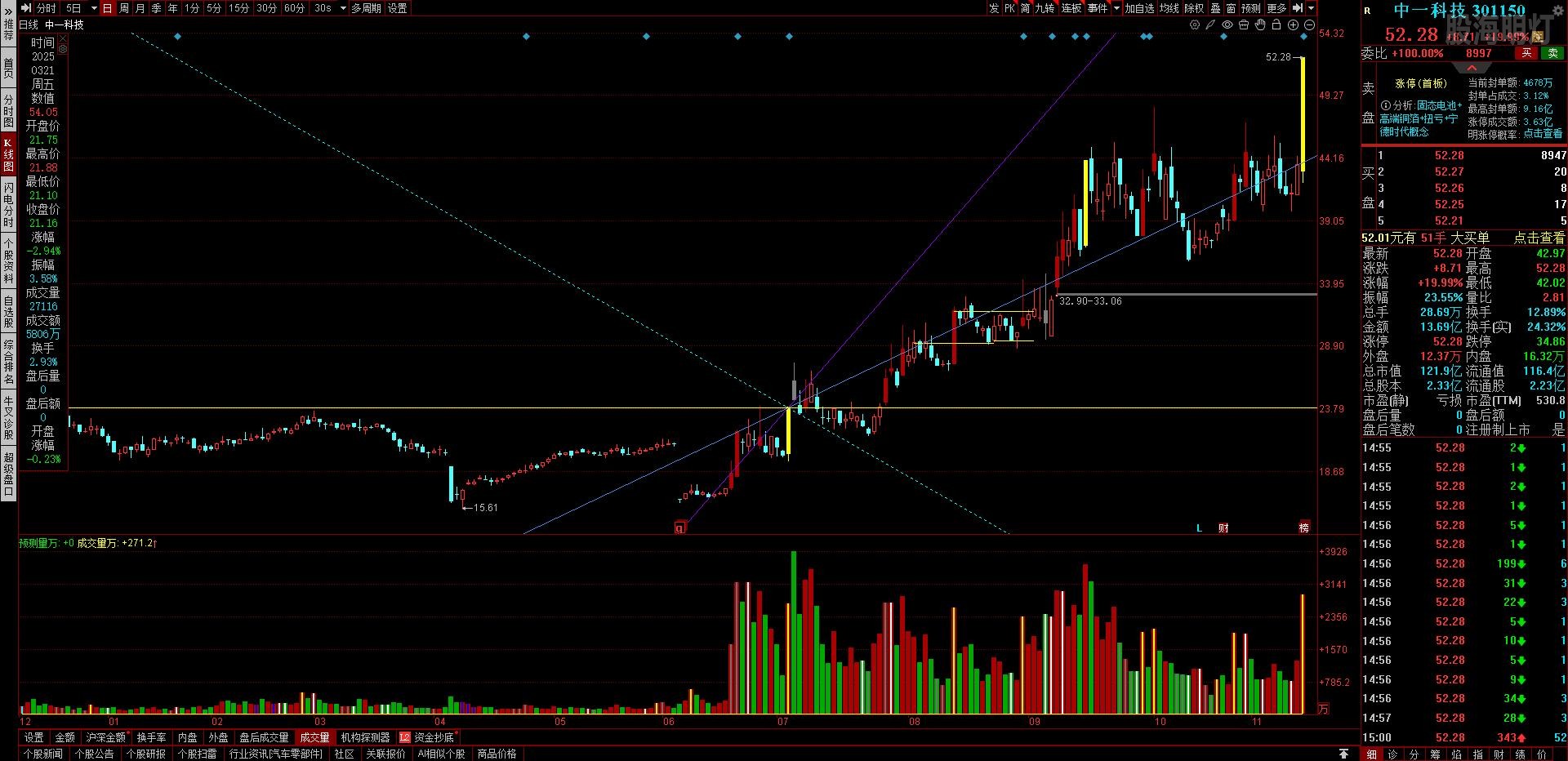
Task: Collapse the limit-up info panel chevron
Action: click(1472, 68)
